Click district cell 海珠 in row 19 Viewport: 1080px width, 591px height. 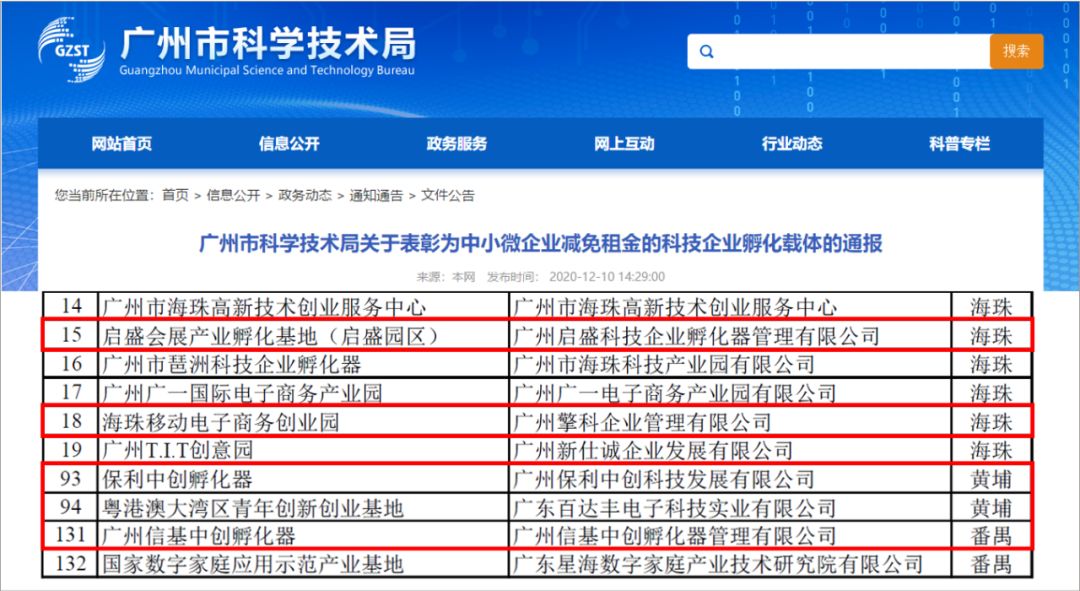(992, 450)
